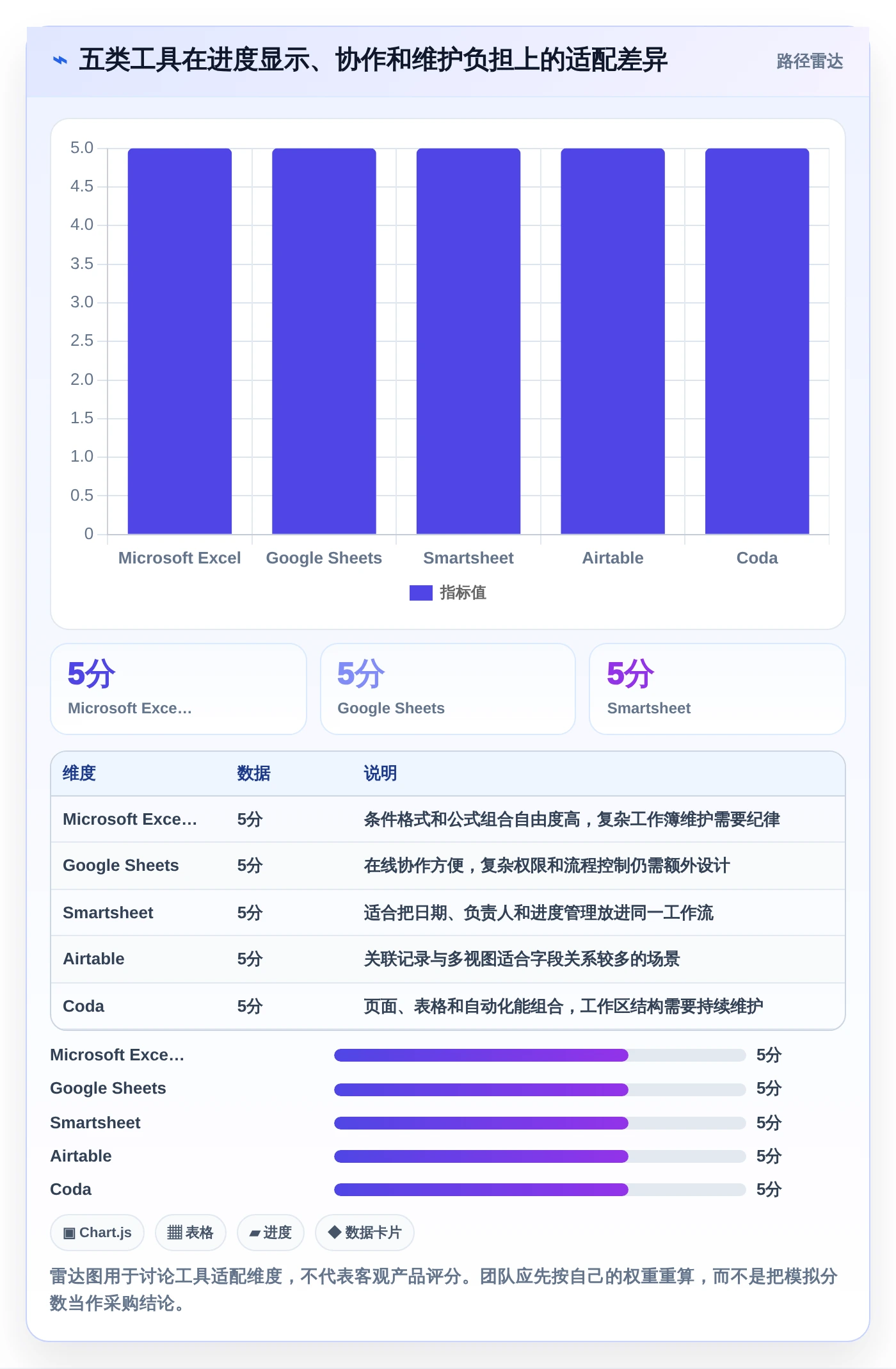Click the 数据卡片 tag chip
The height and width of the screenshot is (1369, 896).
point(365,1233)
